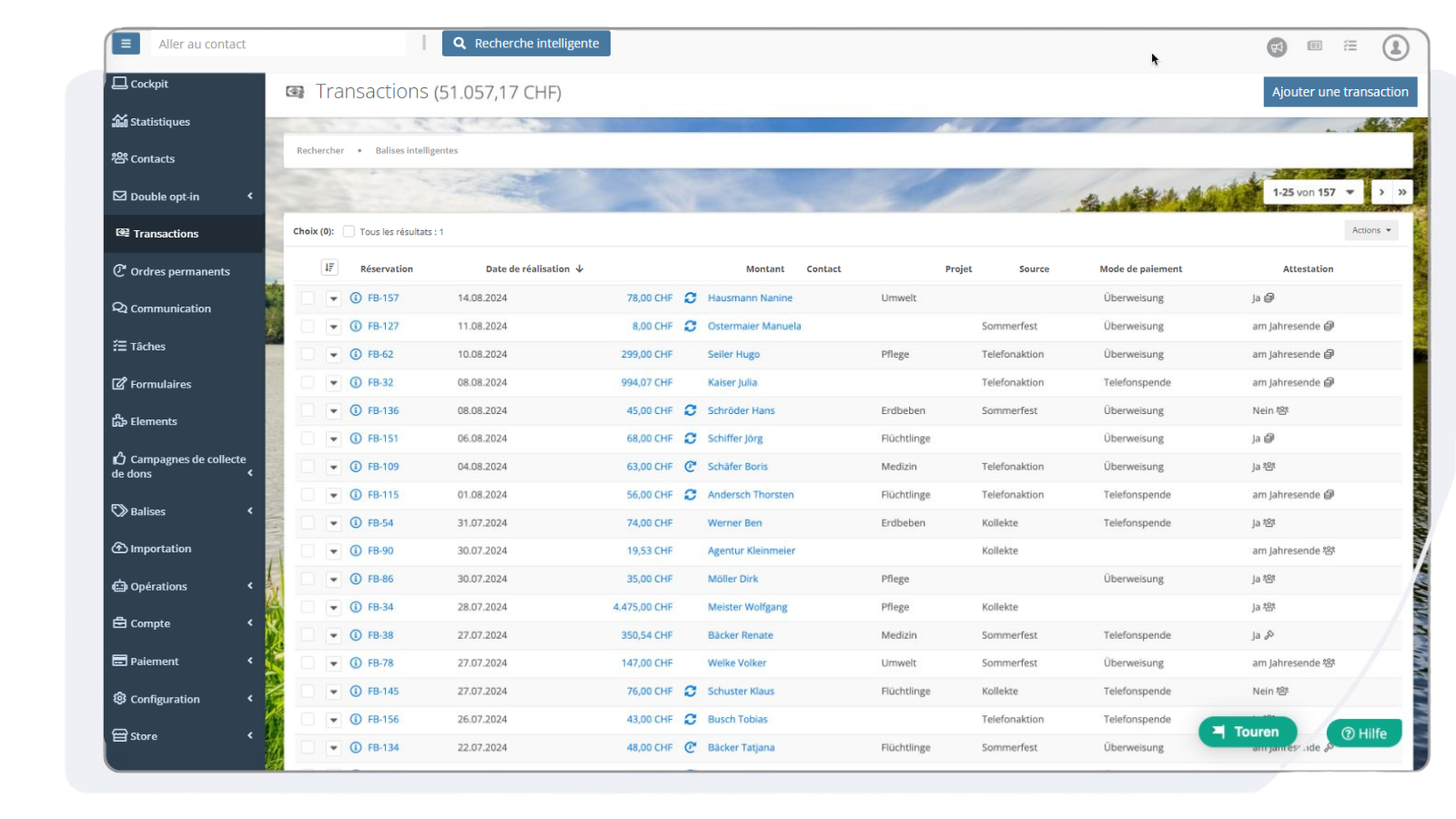The height and width of the screenshot is (819, 1456).
Task: Open the Actions dropdown
Action: pyautogui.click(x=1370, y=230)
